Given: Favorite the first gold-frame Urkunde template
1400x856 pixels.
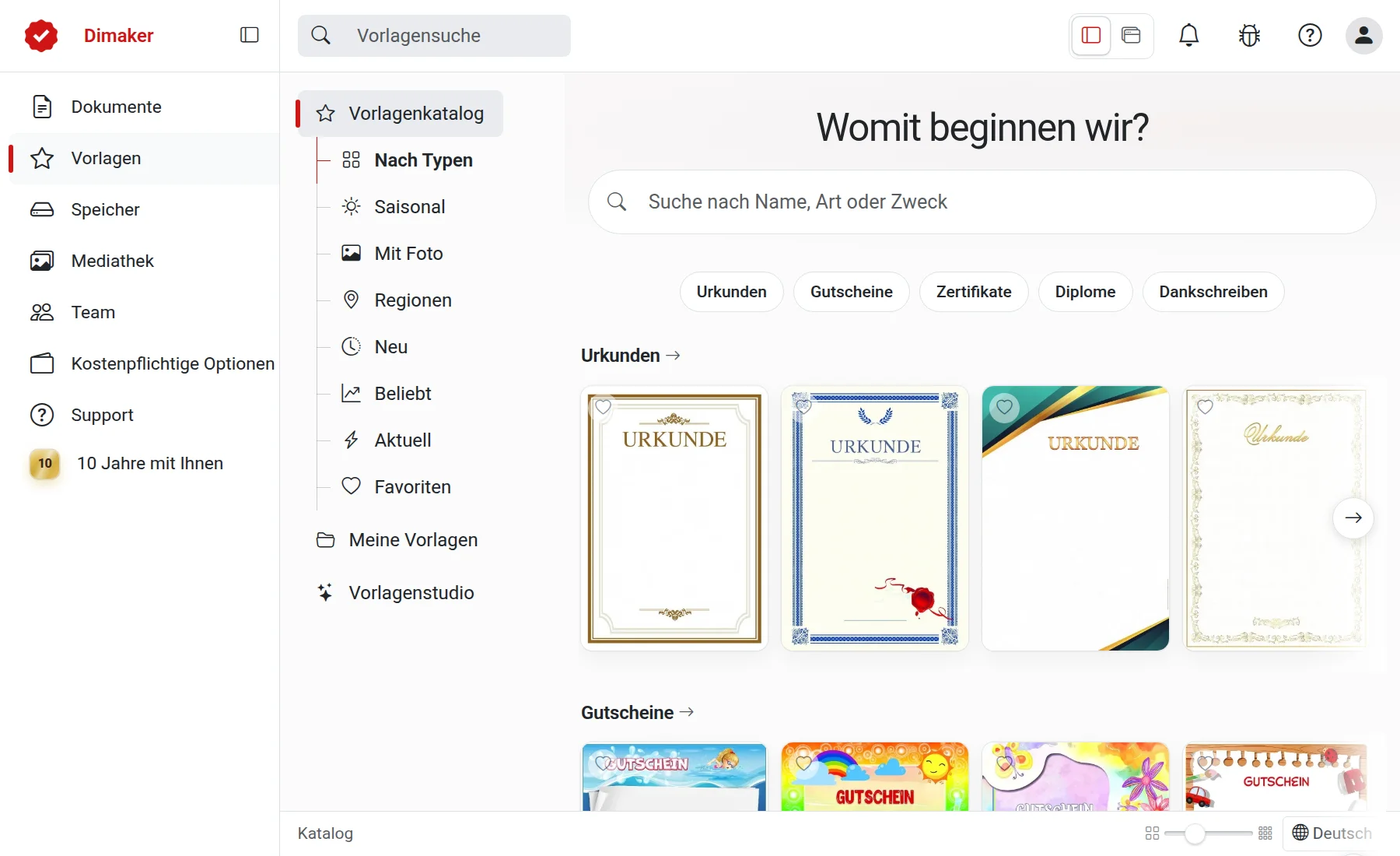Looking at the screenshot, I should (603, 407).
